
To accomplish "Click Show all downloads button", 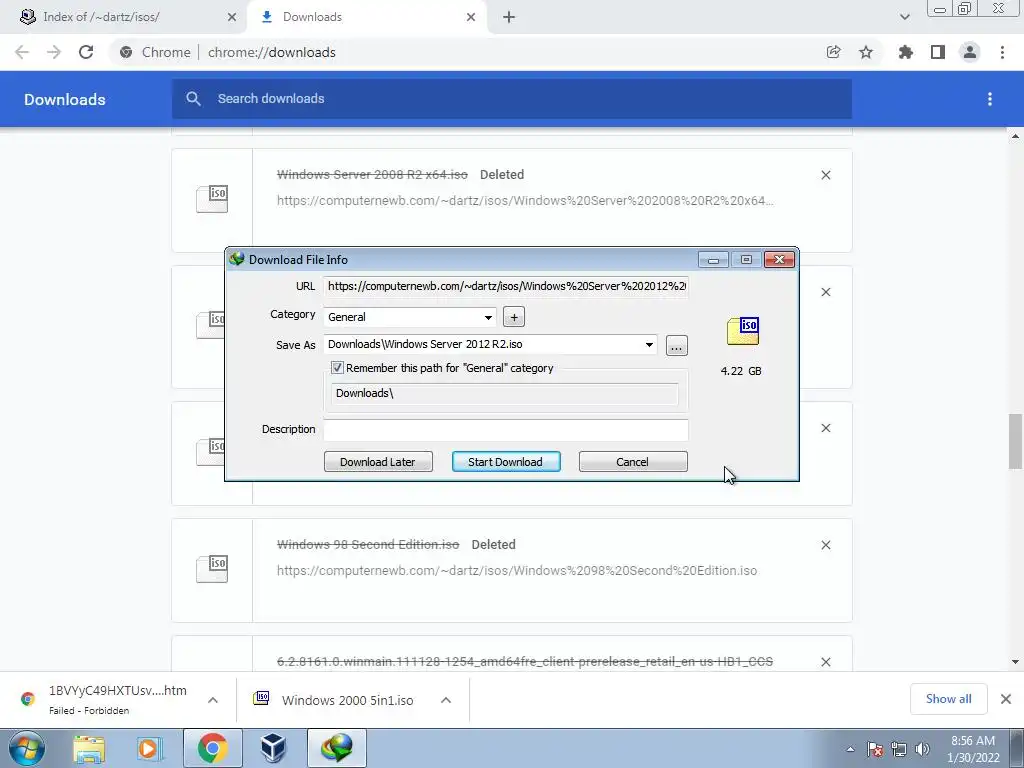I will [948, 699].
